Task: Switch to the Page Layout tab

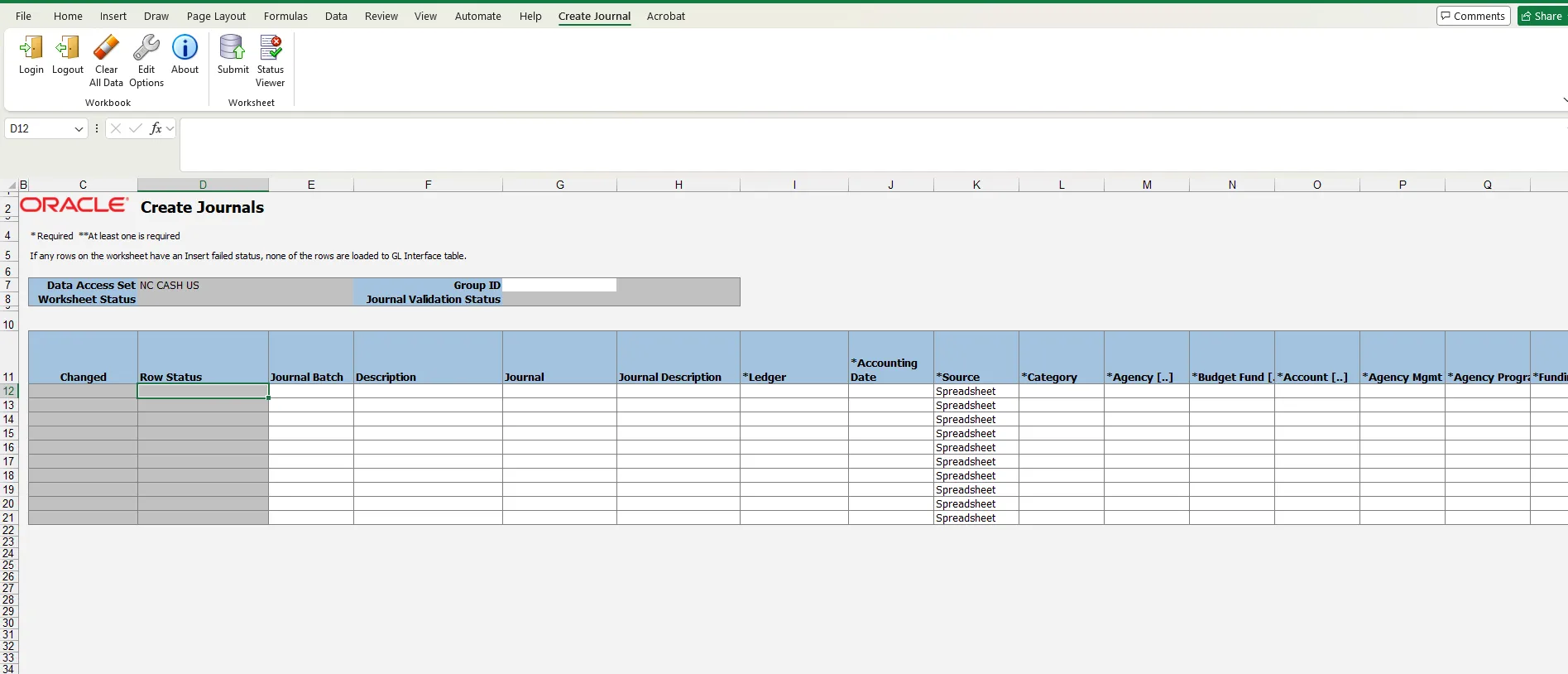Action: click(216, 16)
